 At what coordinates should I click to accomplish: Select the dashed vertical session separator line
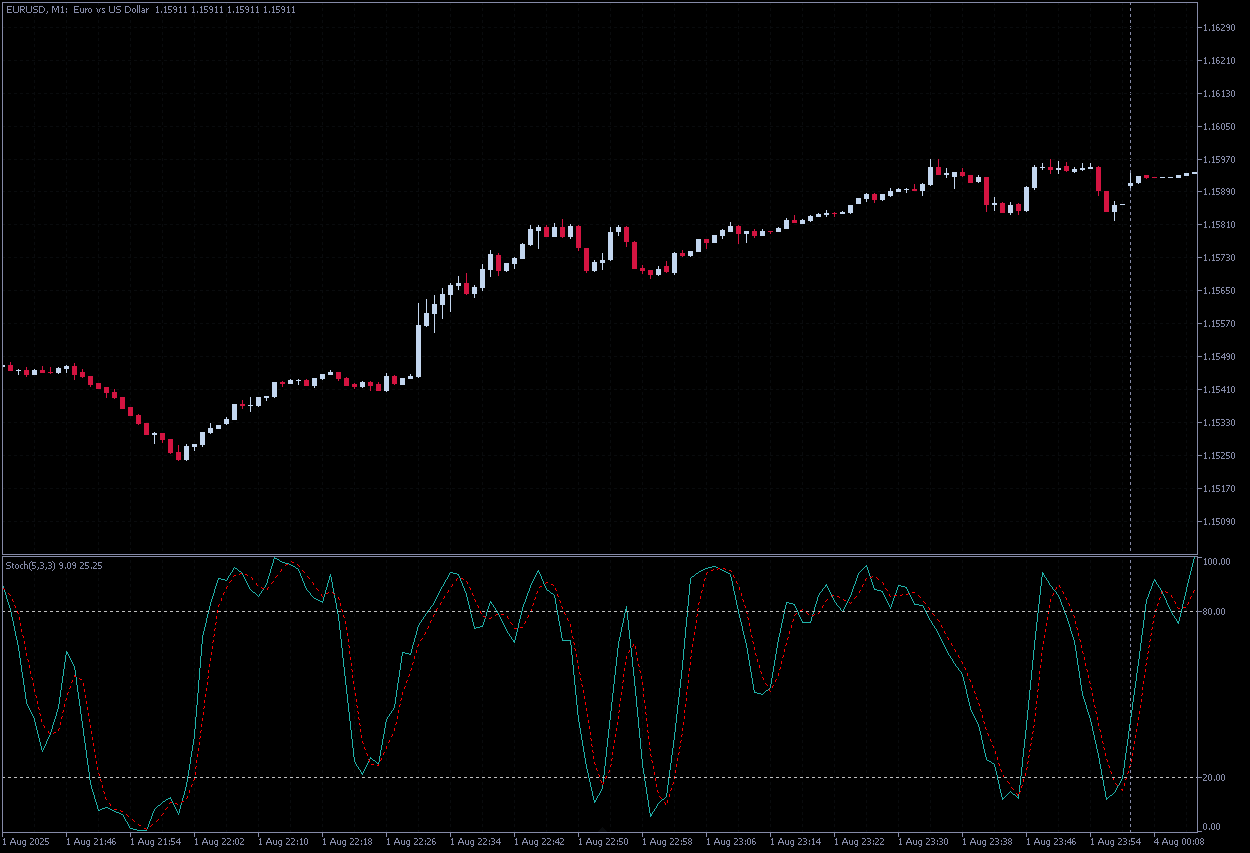[1130, 350]
